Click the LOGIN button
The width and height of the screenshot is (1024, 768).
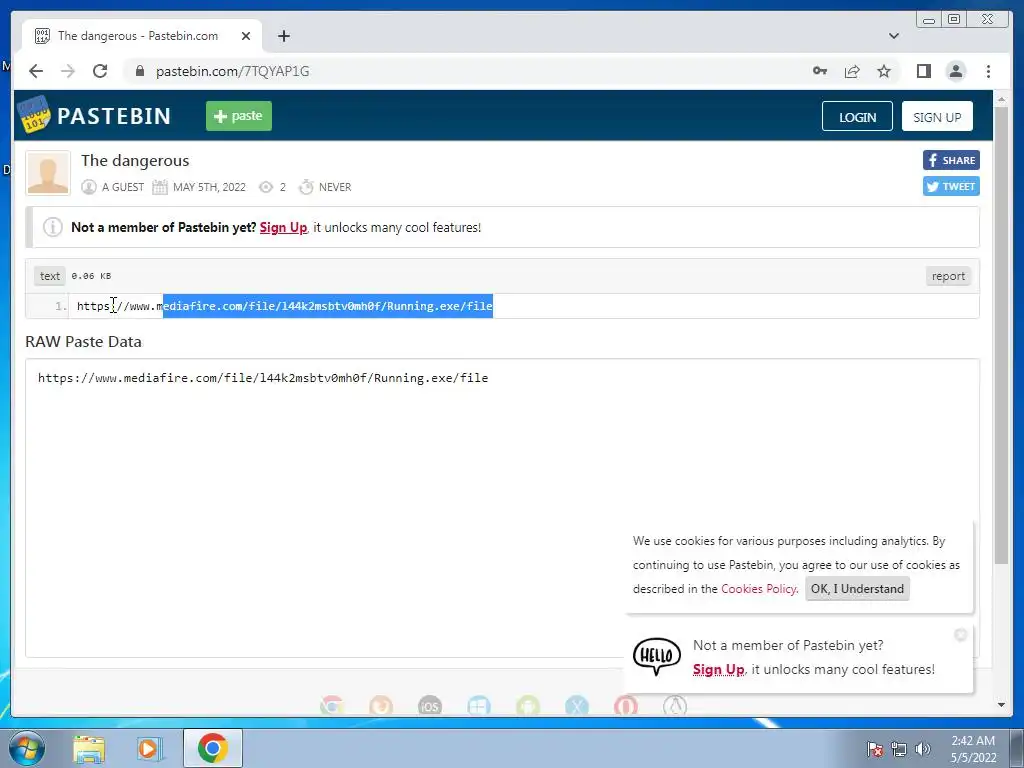pyautogui.click(x=857, y=116)
